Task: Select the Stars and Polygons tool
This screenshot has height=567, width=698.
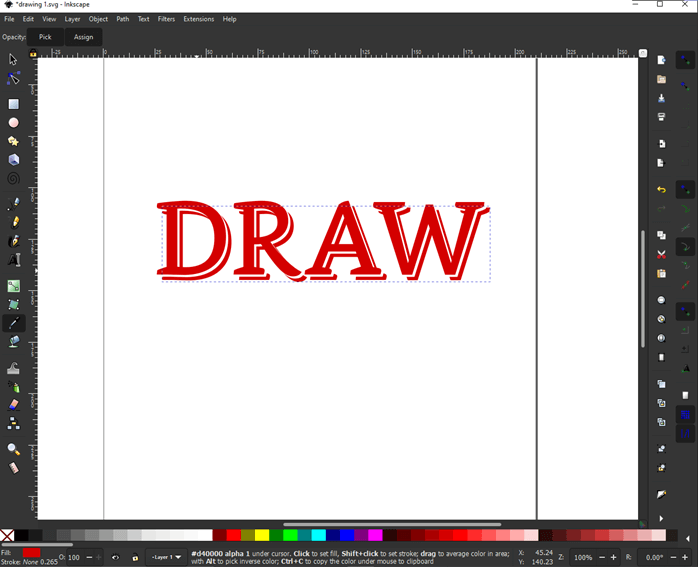Action: tap(13, 141)
